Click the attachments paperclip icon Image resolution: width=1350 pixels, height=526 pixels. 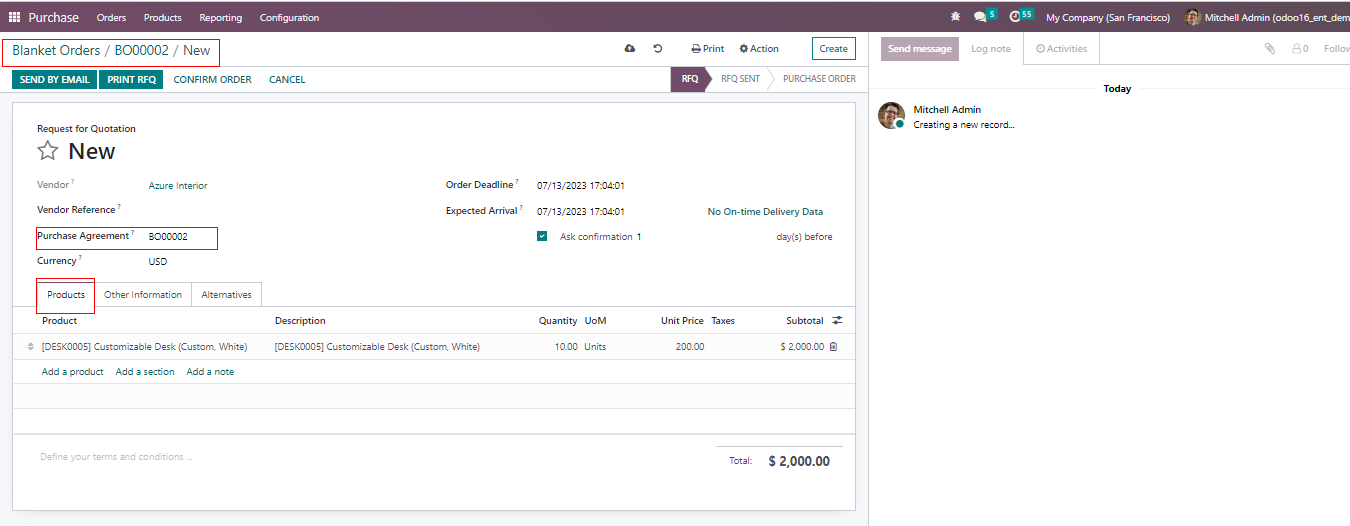(1269, 48)
